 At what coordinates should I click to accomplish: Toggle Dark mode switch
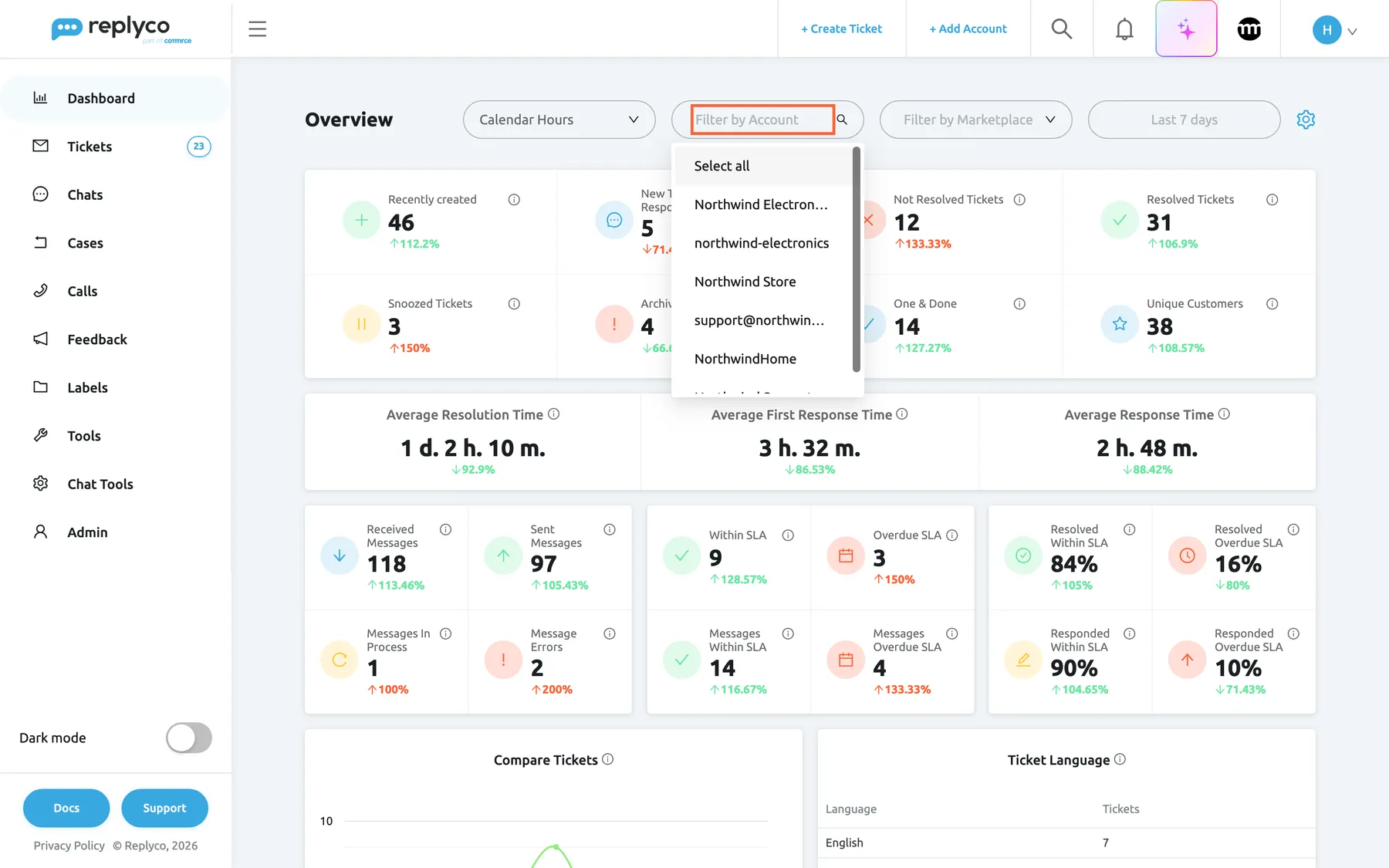point(189,738)
